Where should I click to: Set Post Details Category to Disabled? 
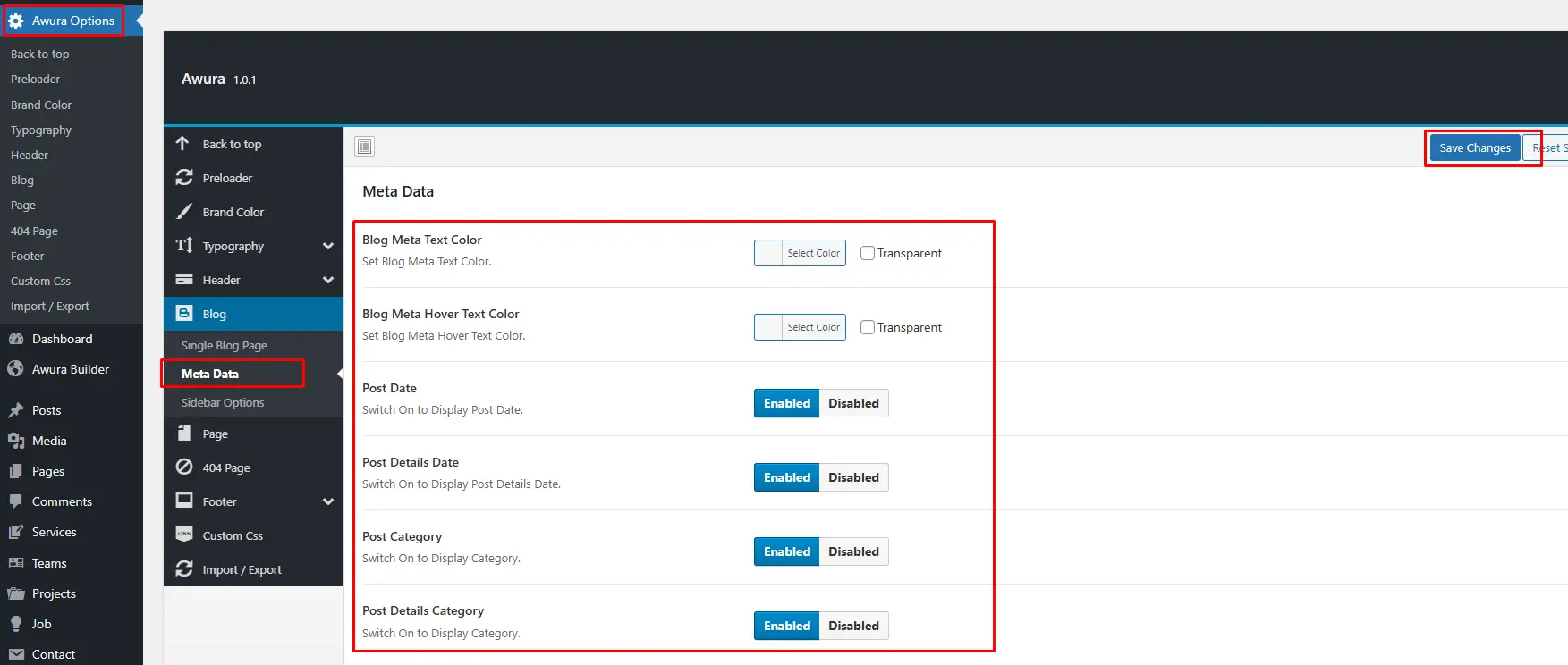(853, 626)
